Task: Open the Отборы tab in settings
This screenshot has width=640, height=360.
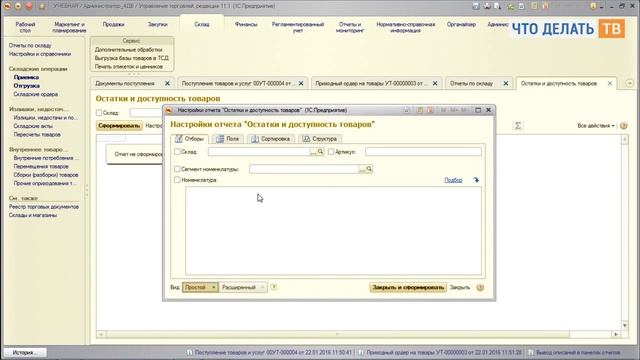Action: (x=189, y=139)
